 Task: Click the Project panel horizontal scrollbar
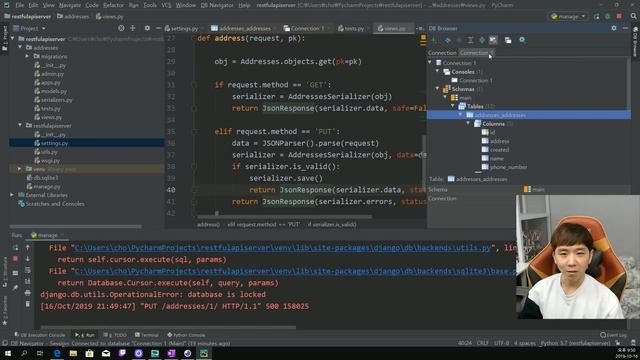pyautogui.click(x=76, y=227)
